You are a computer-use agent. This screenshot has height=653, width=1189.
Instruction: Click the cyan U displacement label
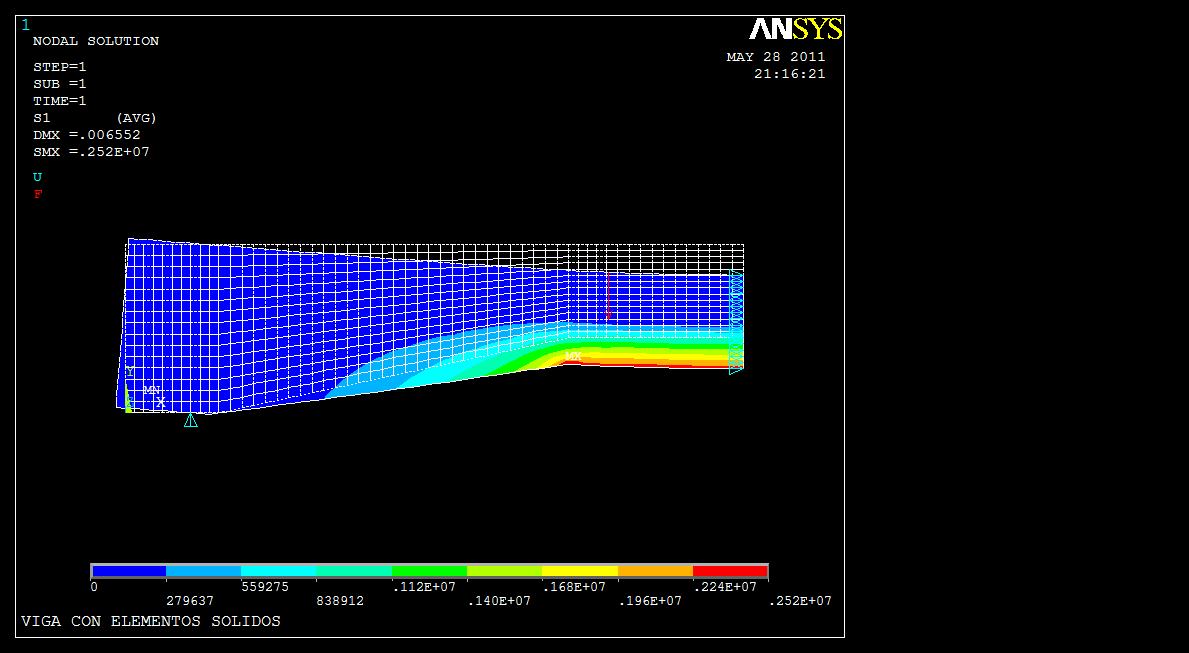38,177
